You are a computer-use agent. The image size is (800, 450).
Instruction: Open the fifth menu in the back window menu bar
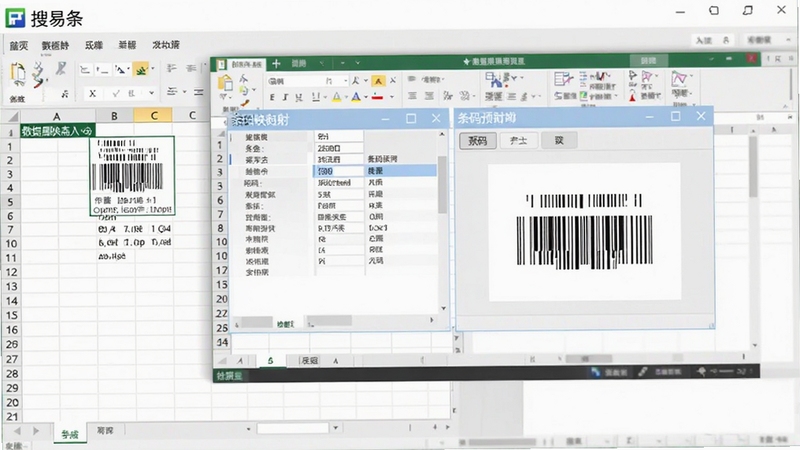[166, 45]
